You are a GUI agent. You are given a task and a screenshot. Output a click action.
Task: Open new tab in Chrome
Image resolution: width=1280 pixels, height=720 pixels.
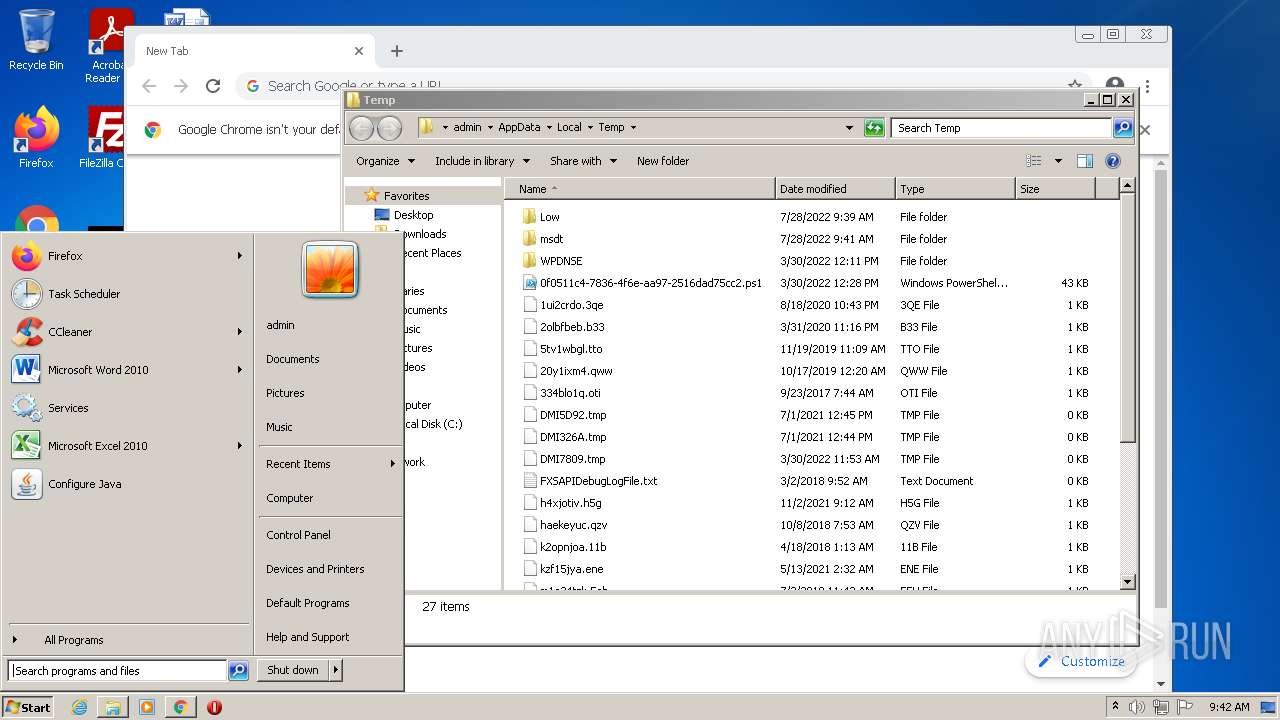[x=397, y=51]
